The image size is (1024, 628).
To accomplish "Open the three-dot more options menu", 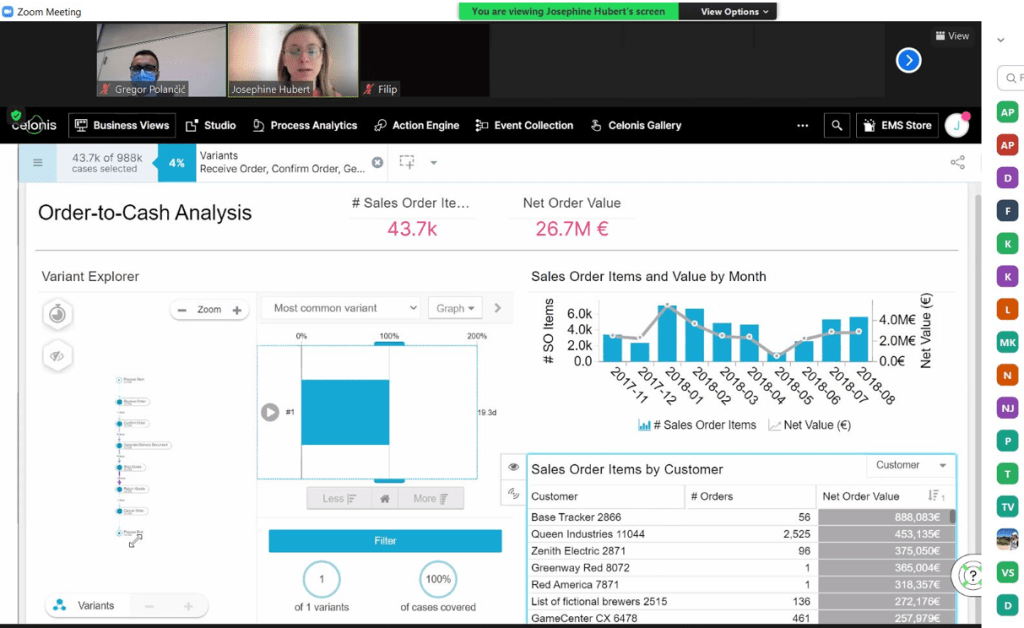I will pos(802,125).
